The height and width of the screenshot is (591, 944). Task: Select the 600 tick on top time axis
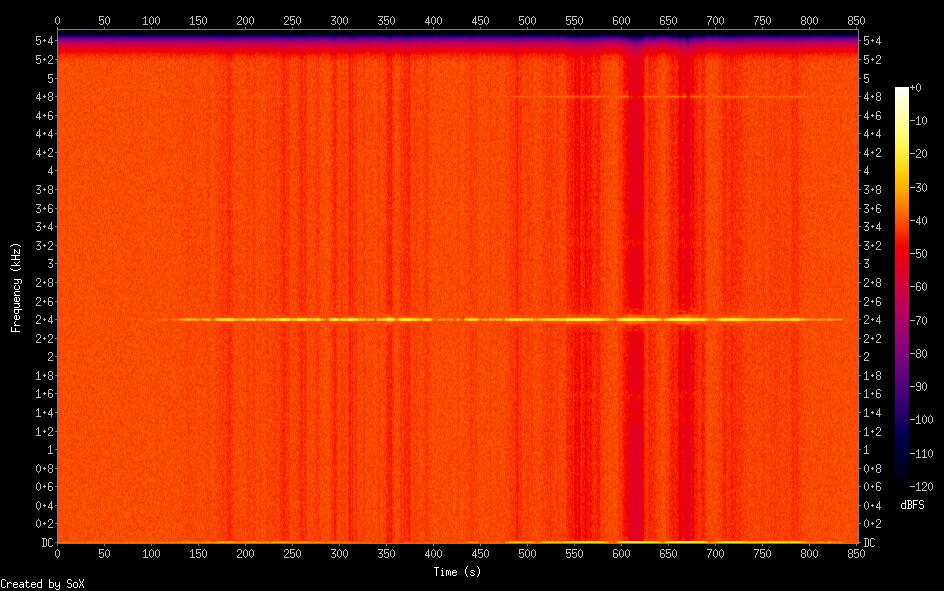click(621, 20)
